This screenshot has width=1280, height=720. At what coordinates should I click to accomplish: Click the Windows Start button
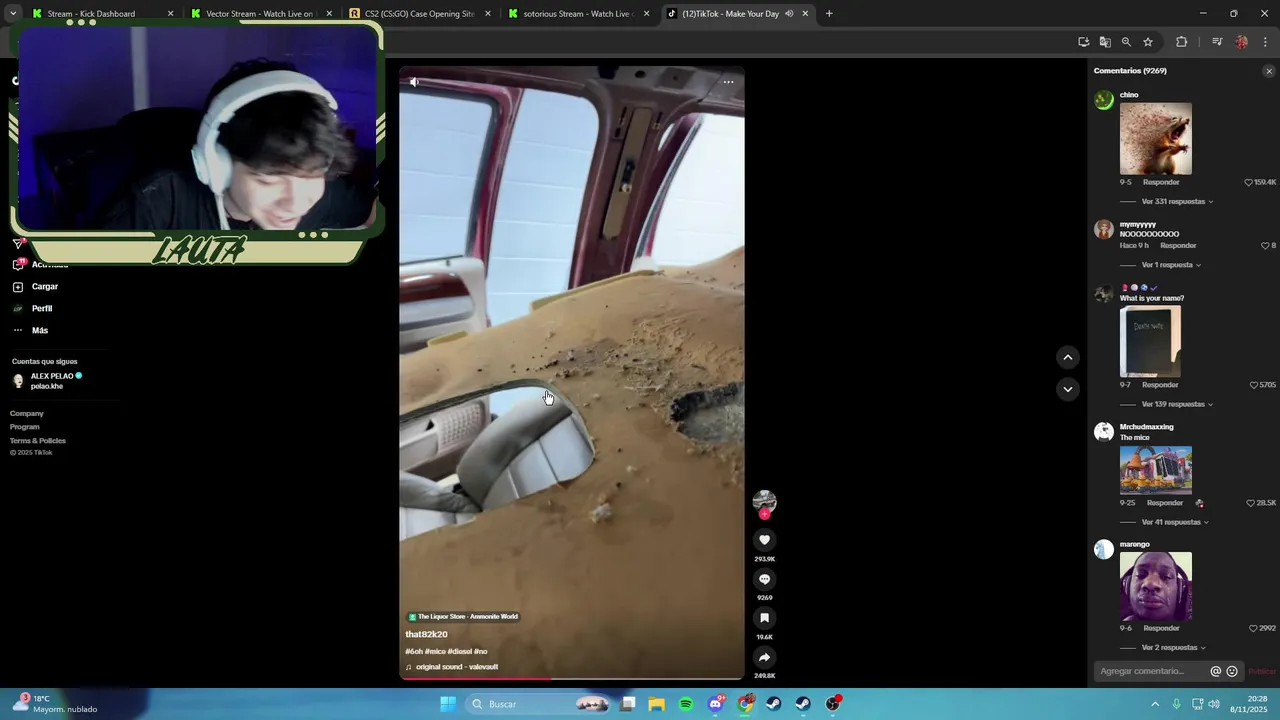tap(448, 704)
